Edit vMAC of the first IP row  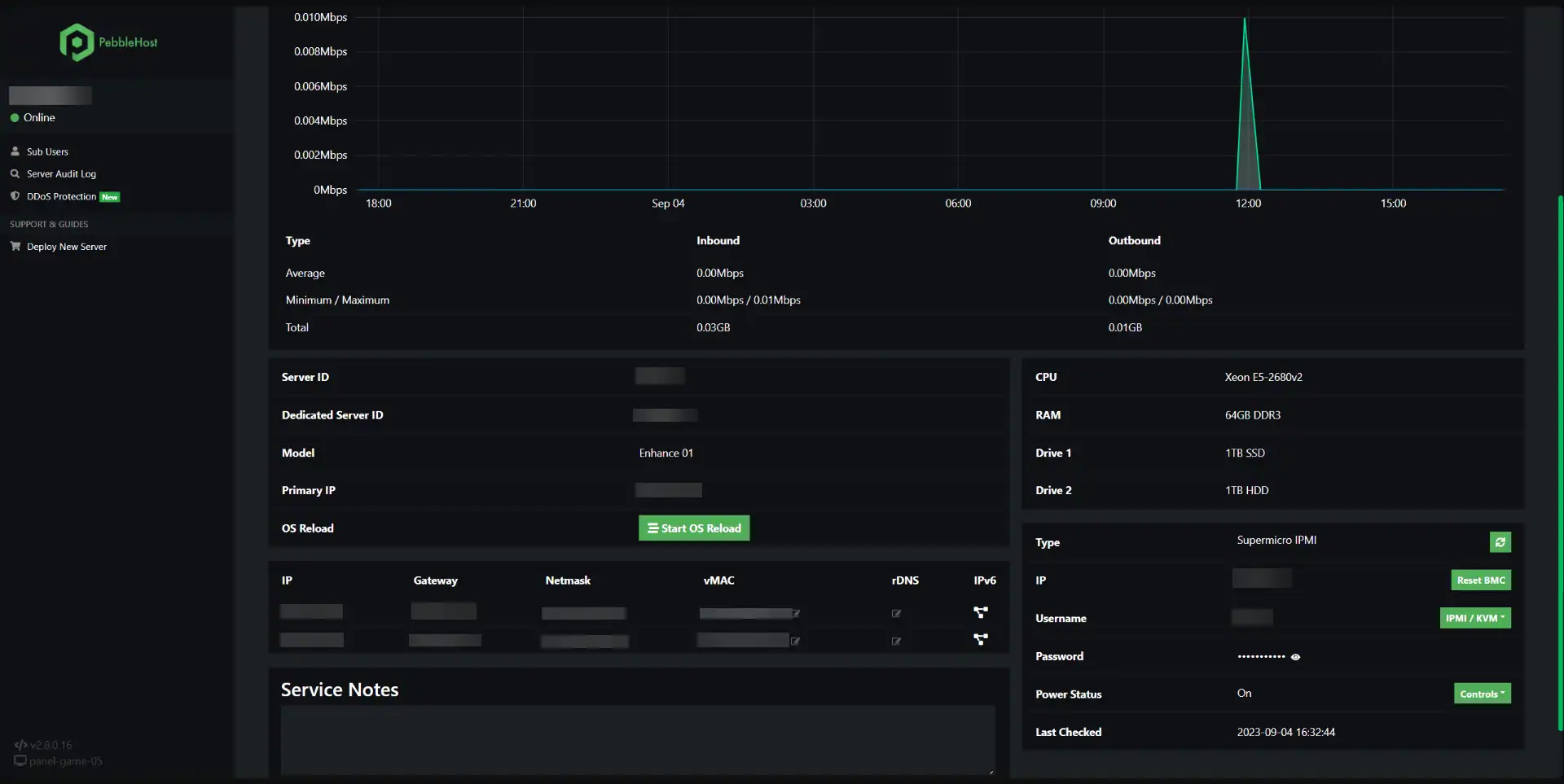click(x=797, y=614)
